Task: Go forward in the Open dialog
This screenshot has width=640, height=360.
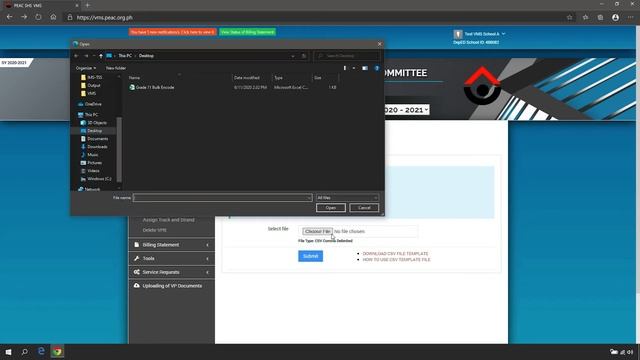Action: point(86,56)
